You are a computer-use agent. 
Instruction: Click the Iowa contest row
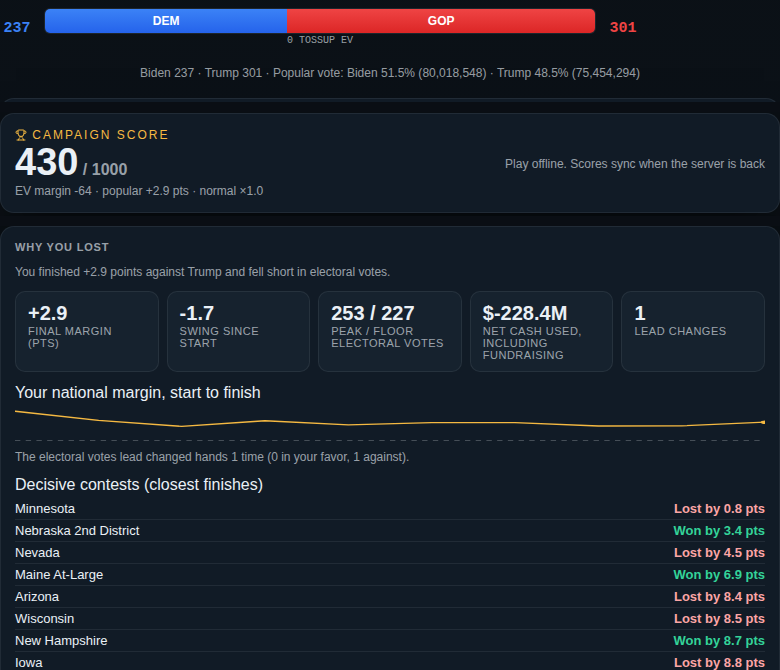click(390, 662)
